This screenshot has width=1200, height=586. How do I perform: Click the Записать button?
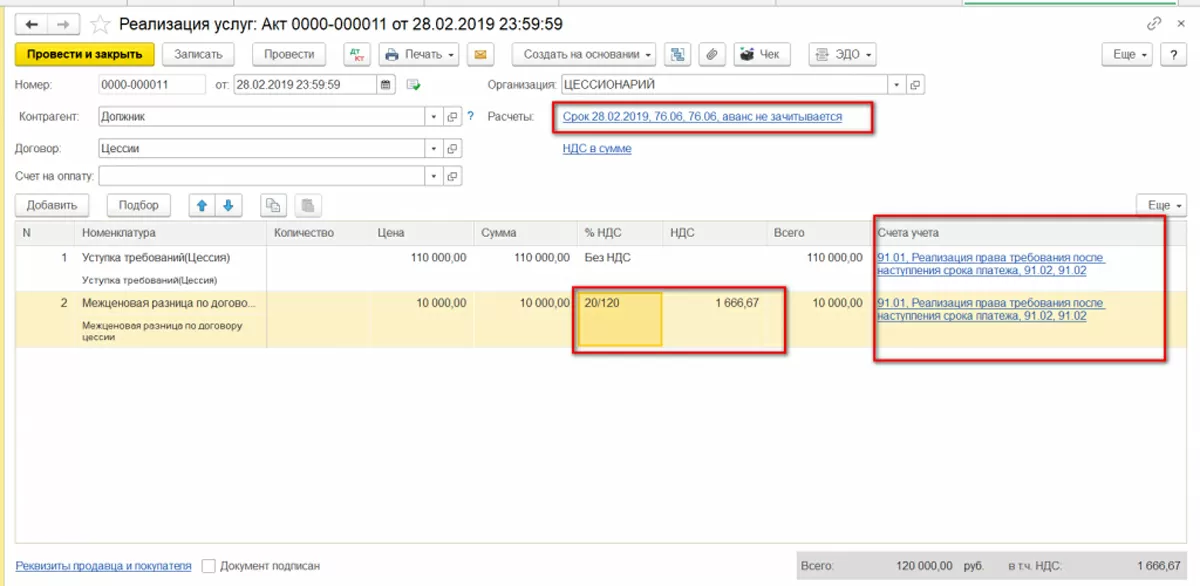coord(198,54)
